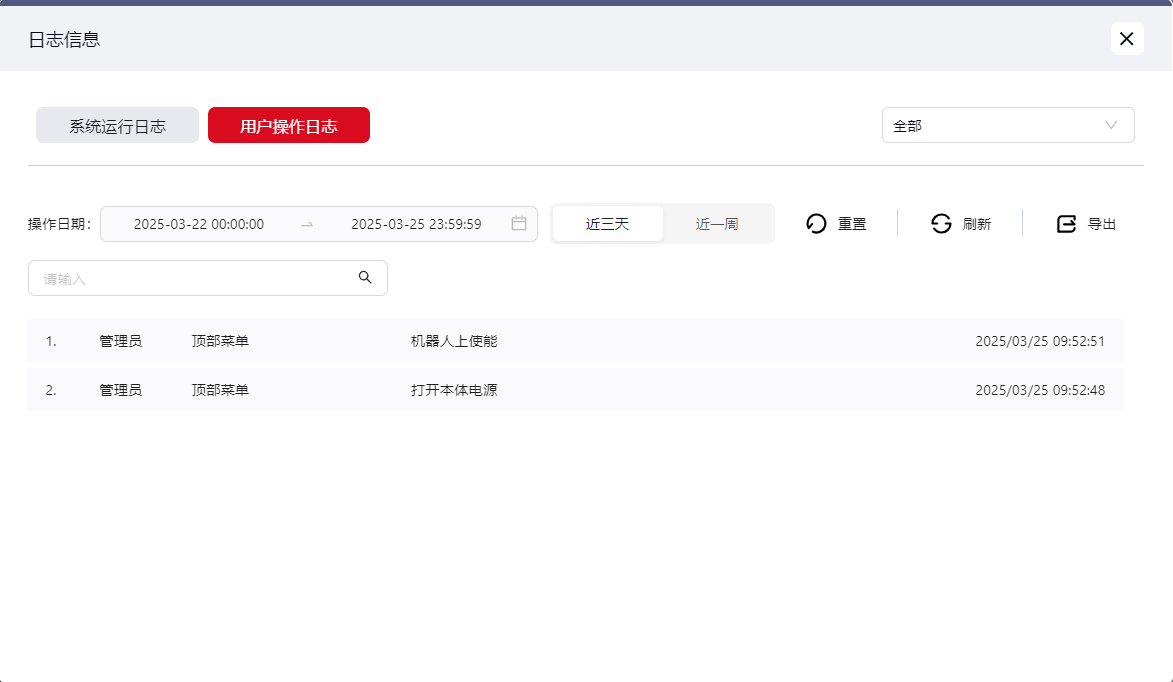The width and height of the screenshot is (1173, 682).
Task: Select the 近三天 quick range option
Action: (607, 224)
